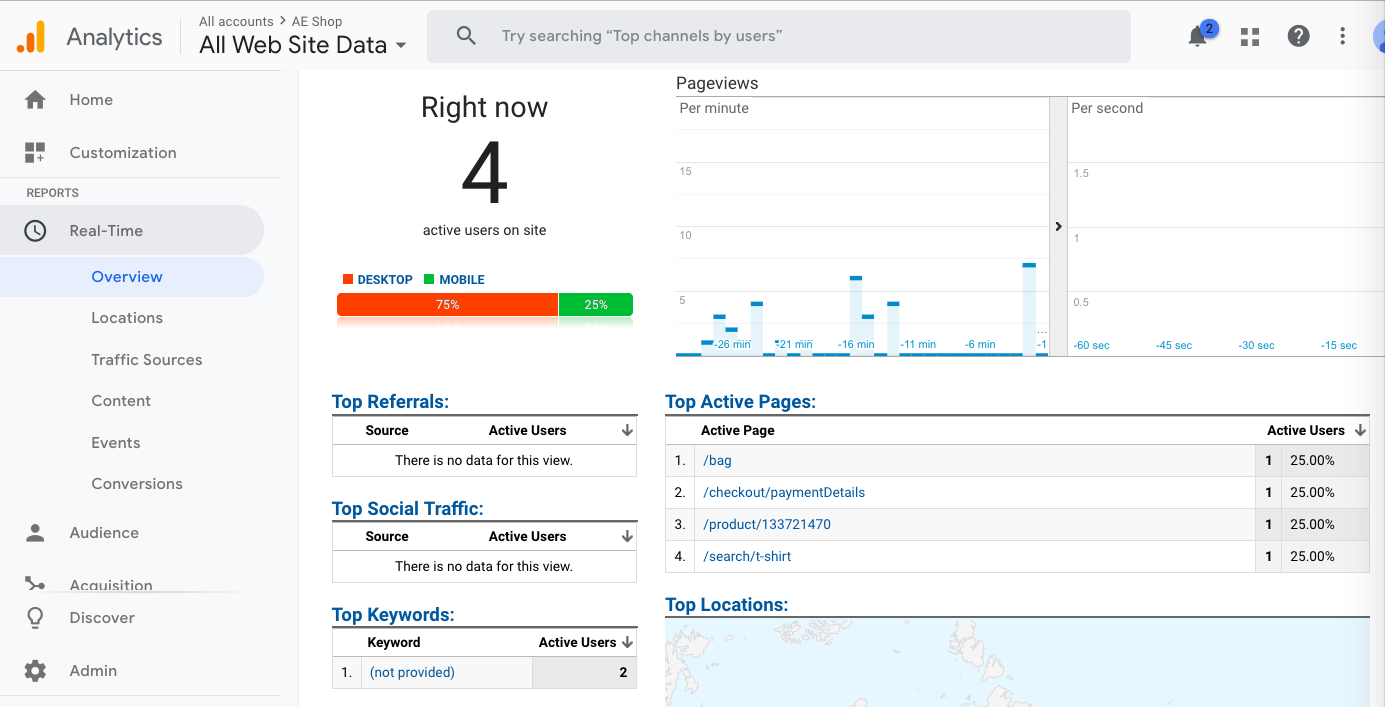Open the Events report
This screenshot has height=707, width=1385.
[116, 443]
